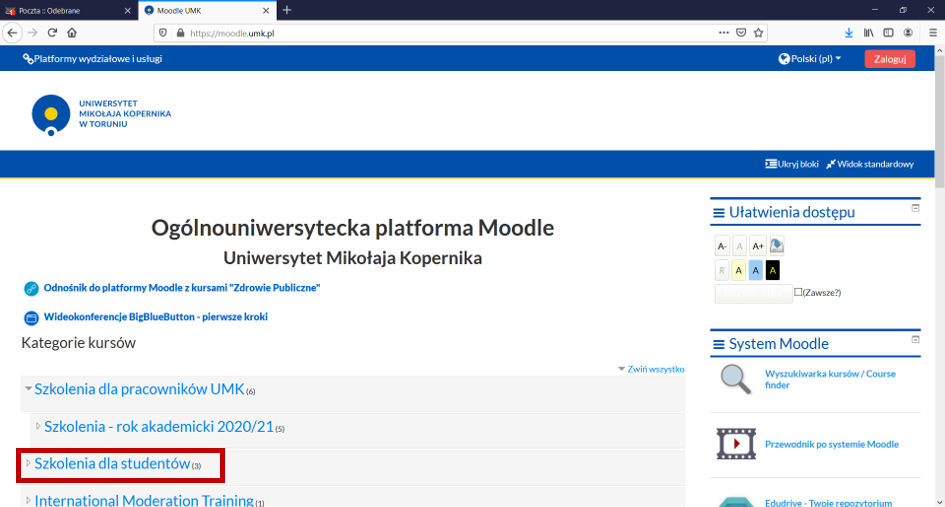
Task: Open International Moderation Training category
Action: [x=144, y=500]
